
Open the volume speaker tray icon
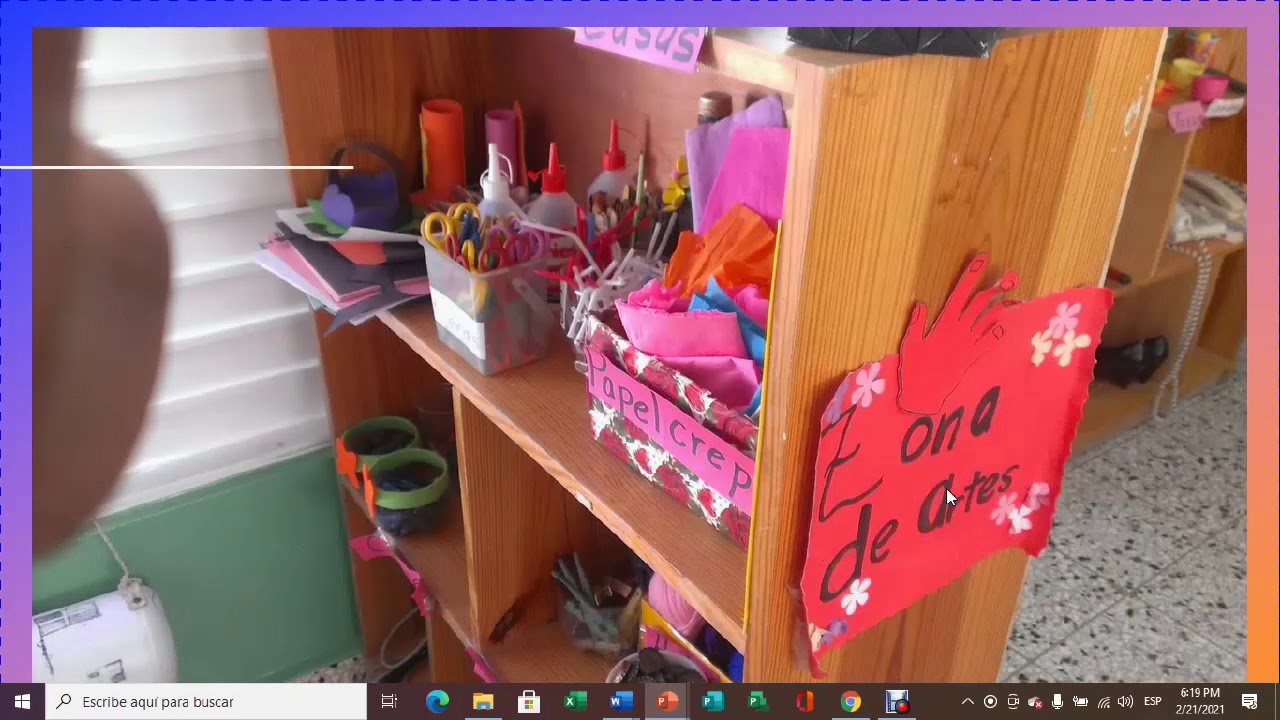pyautogui.click(x=1126, y=702)
